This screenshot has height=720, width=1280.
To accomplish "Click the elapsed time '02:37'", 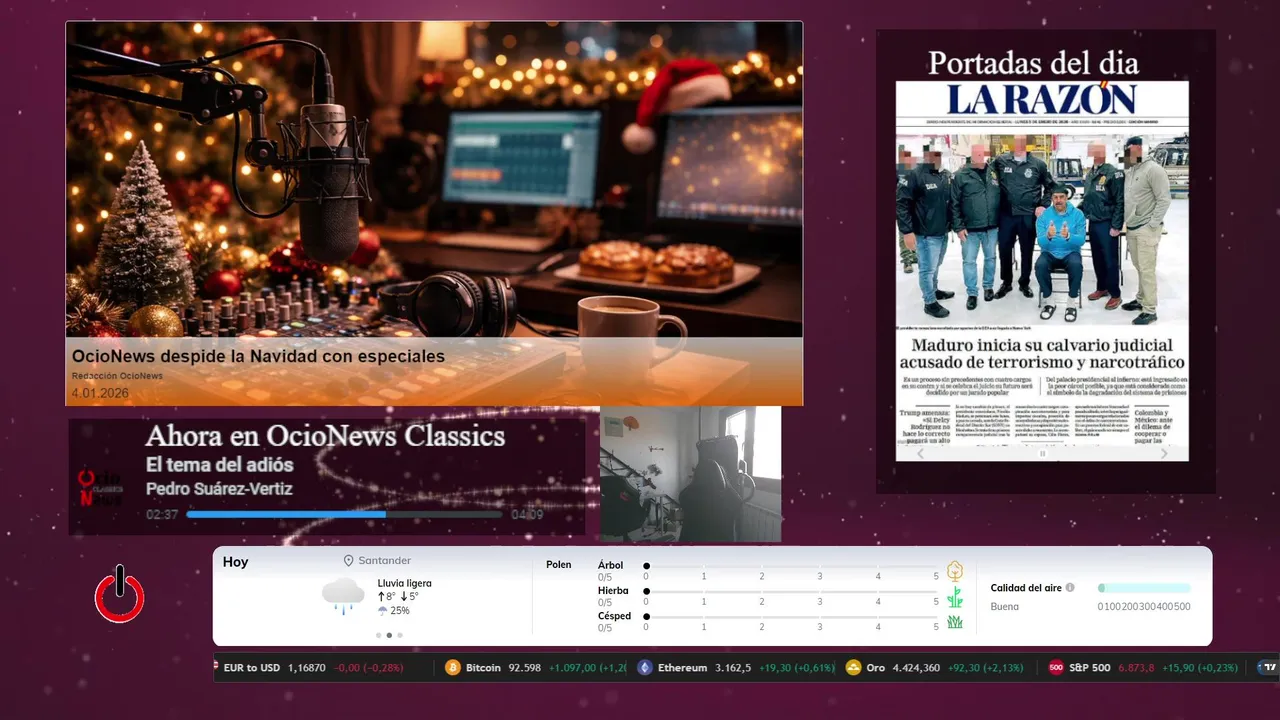I will pos(162,515).
